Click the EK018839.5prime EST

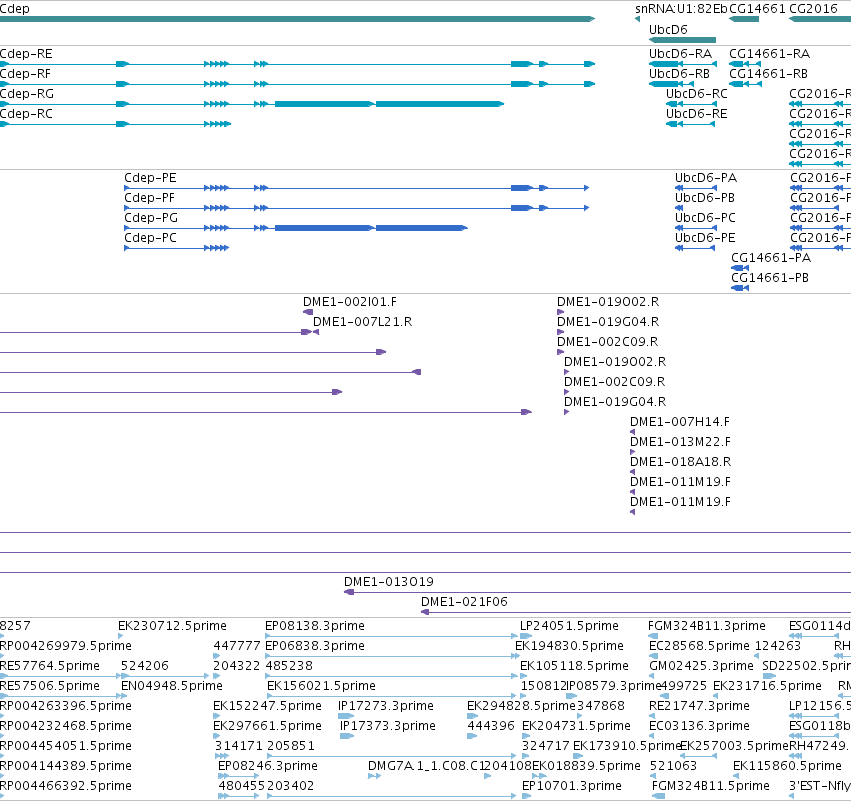[586, 766]
